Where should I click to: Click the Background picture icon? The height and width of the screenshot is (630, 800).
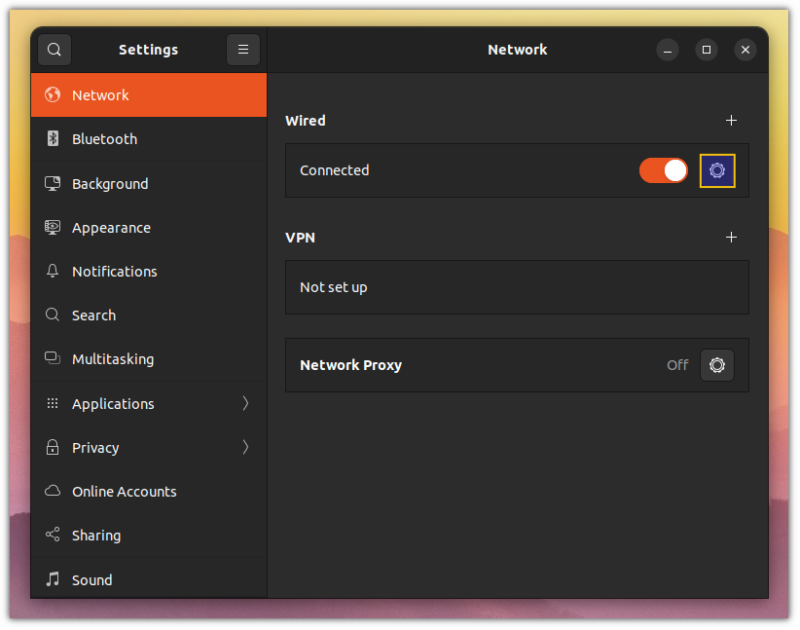[53, 183]
